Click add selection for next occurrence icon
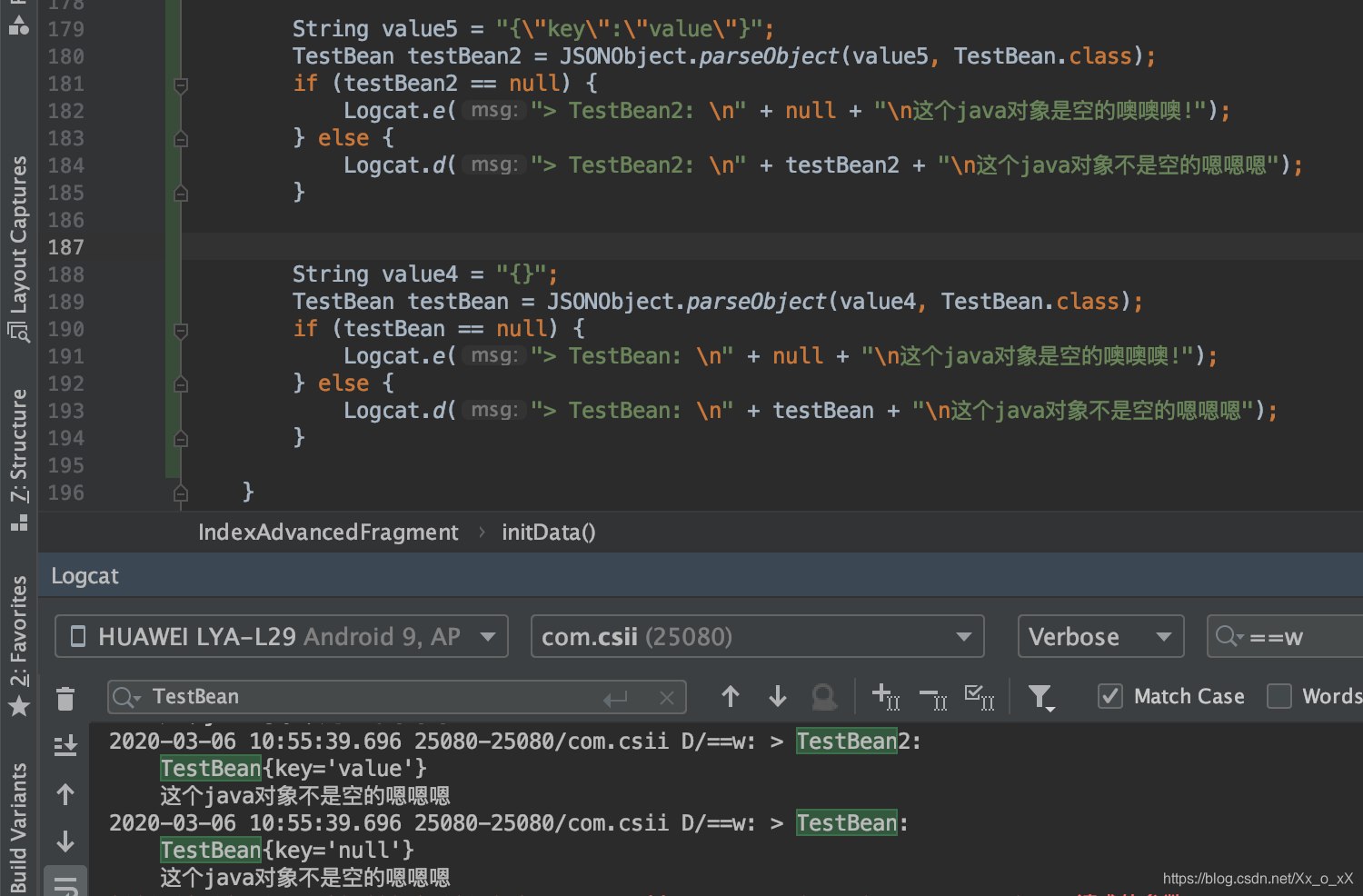1363x896 pixels. point(886,697)
